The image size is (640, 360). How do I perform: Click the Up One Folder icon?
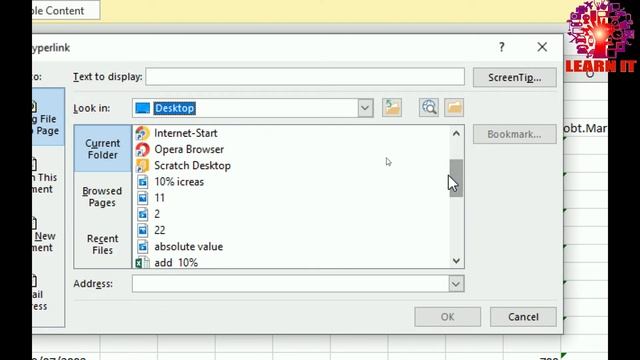(392, 108)
